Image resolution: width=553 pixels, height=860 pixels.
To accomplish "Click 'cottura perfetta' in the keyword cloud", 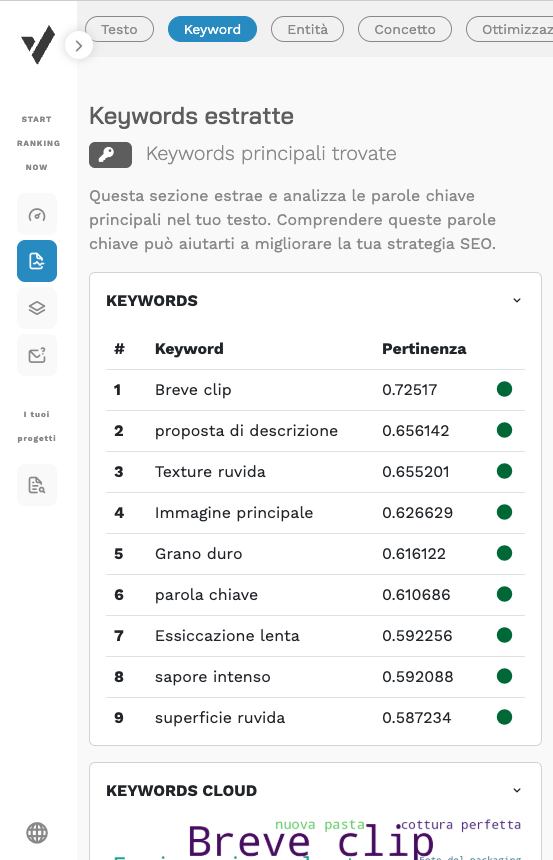I will point(461,824).
